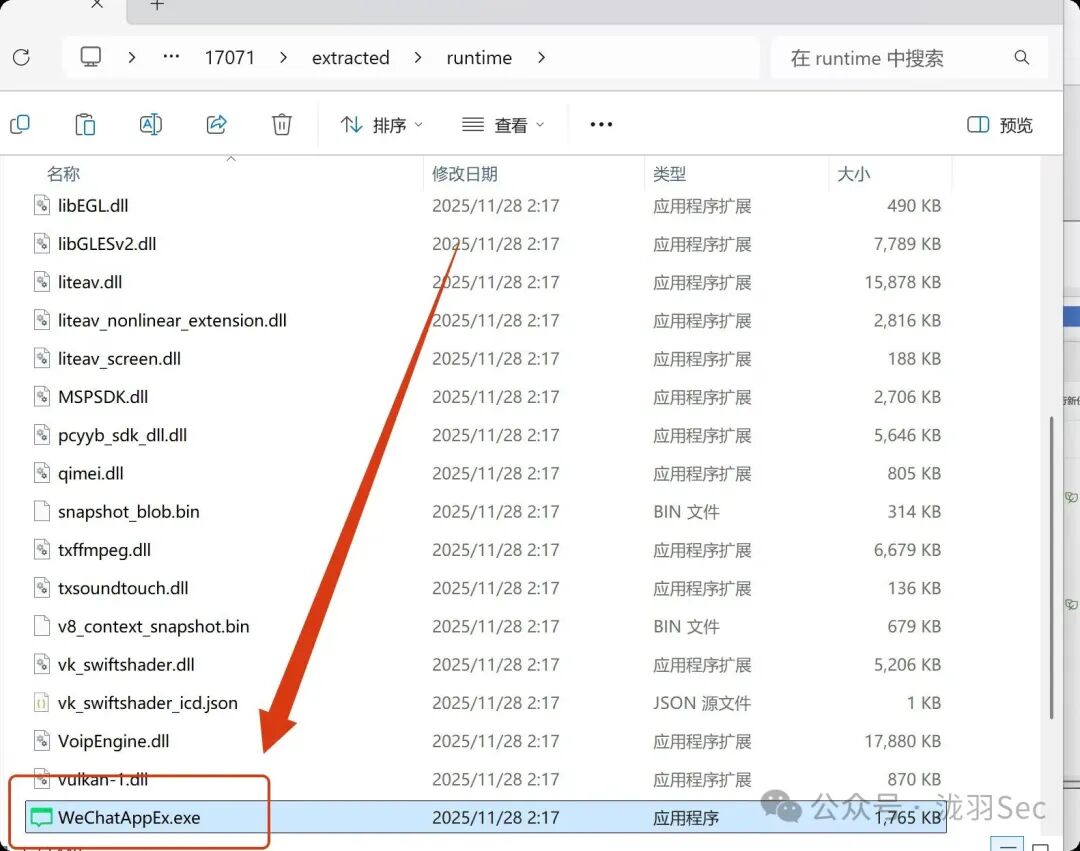Go to the extracted folder breadcrumb

coord(351,58)
